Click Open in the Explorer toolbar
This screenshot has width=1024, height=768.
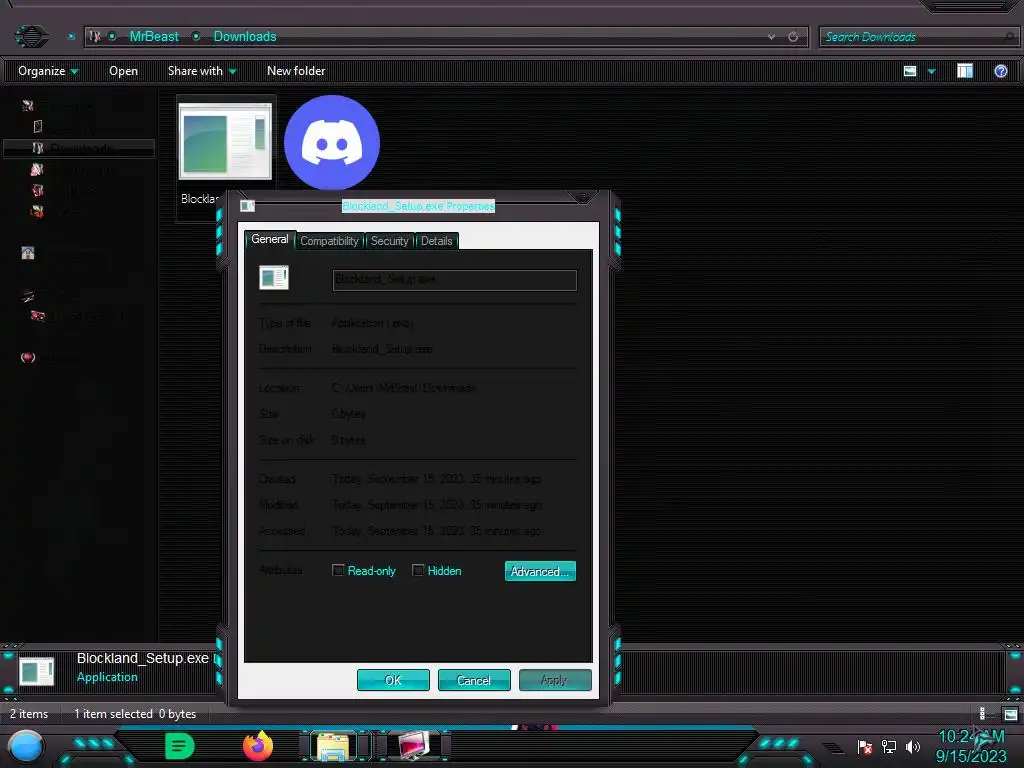pos(123,71)
